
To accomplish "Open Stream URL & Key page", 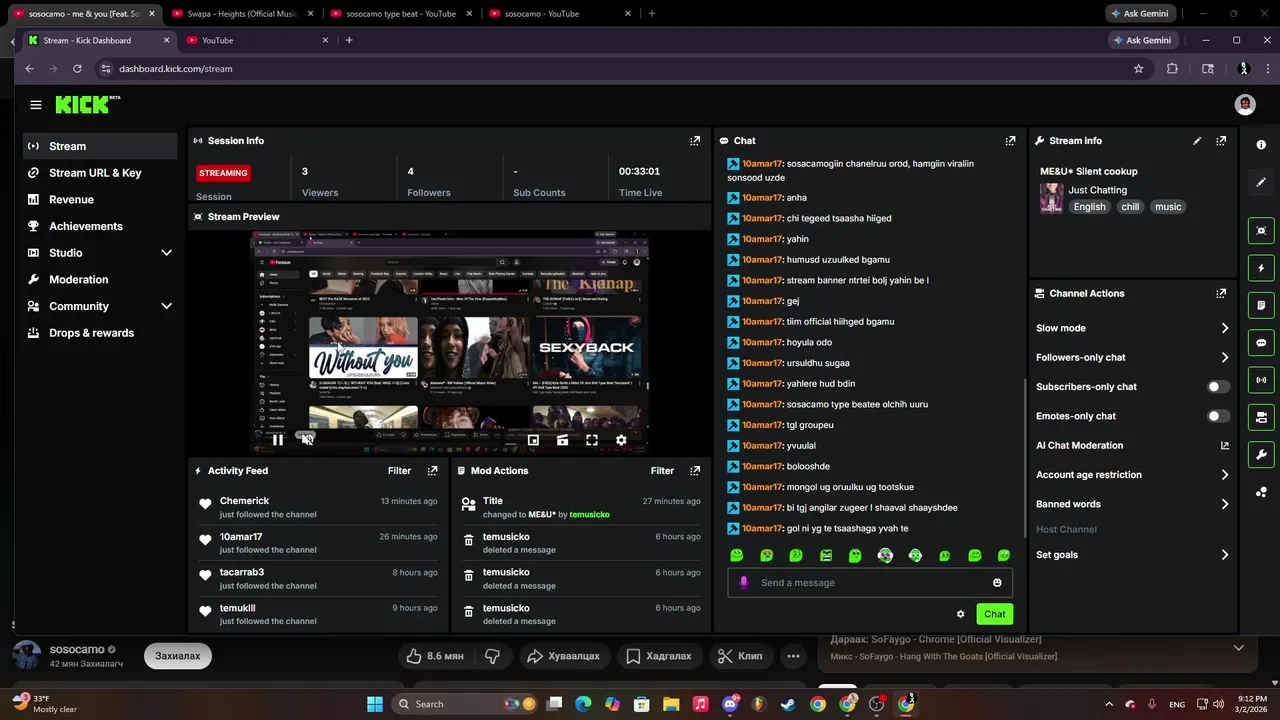I will pyautogui.click(x=100, y=173).
